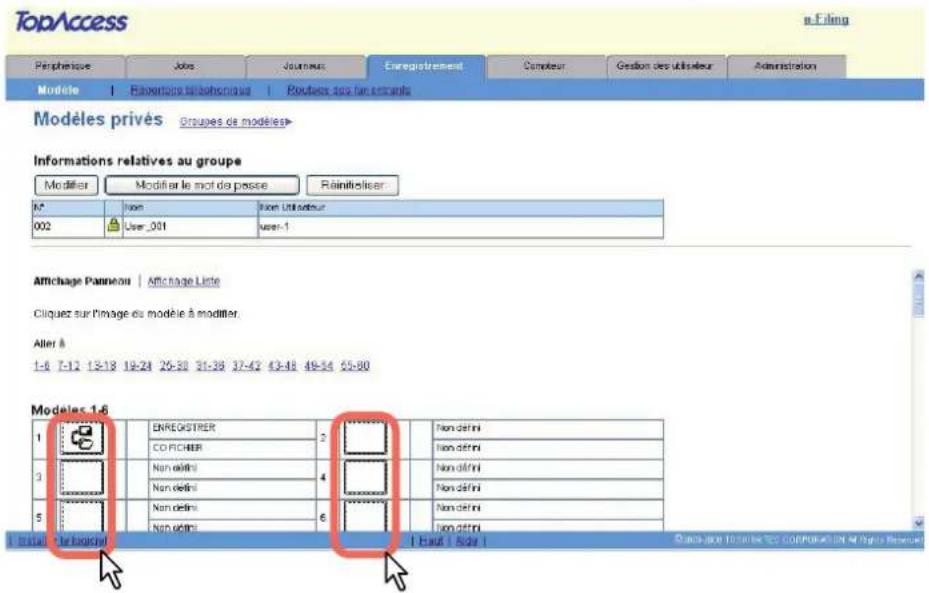Click the Réinitialiser button
The height and width of the screenshot is (593, 929).
(353, 185)
